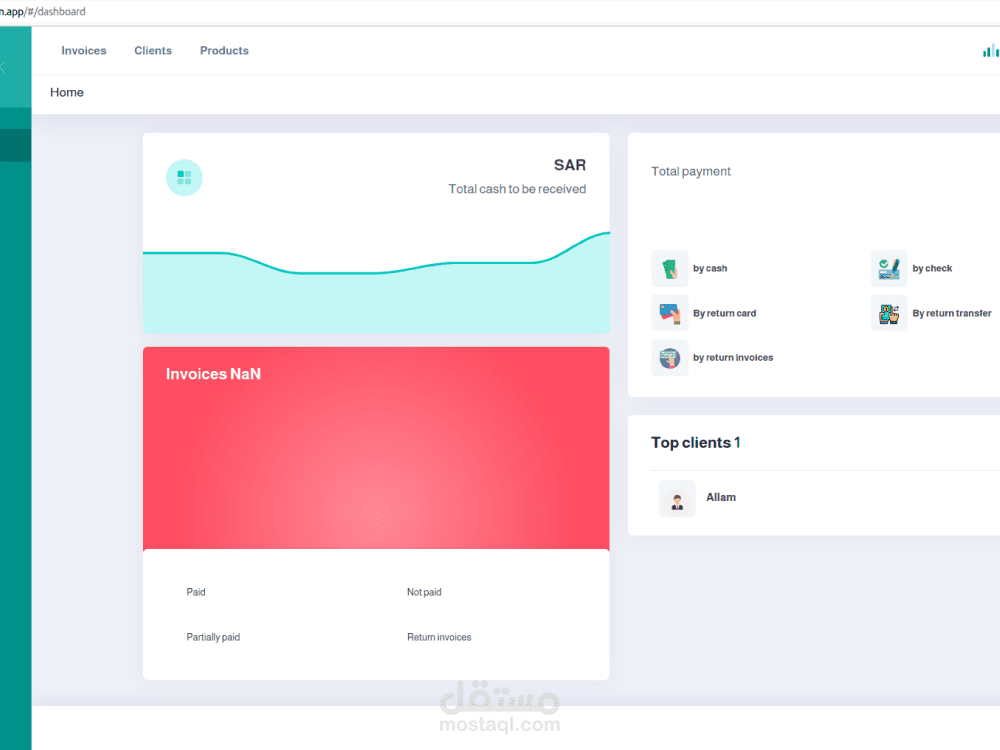Click the dashboard address bar
The image size is (1000, 750).
43,11
